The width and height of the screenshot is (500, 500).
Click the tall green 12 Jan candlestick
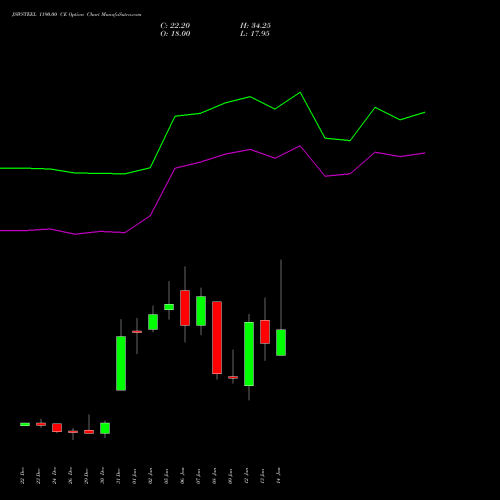(249, 354)
